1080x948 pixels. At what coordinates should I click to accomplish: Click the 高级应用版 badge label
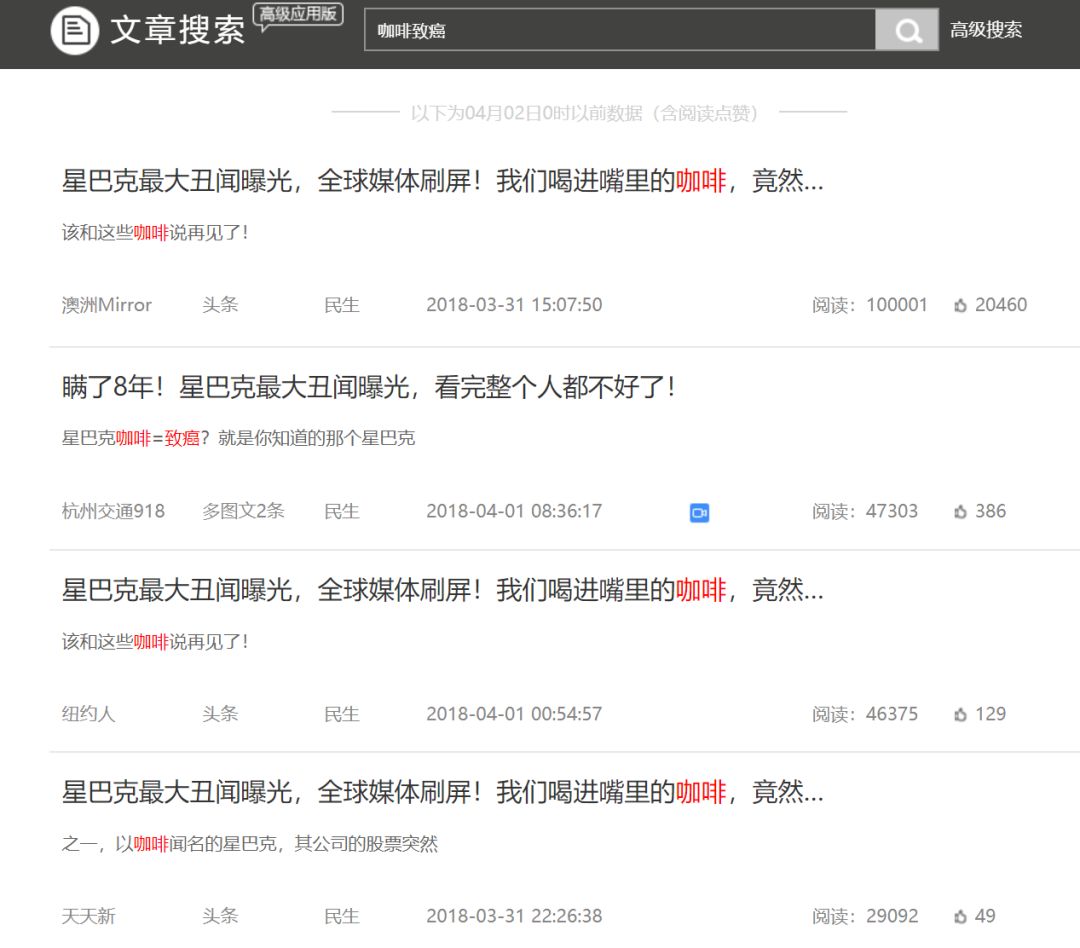point(300,15)
